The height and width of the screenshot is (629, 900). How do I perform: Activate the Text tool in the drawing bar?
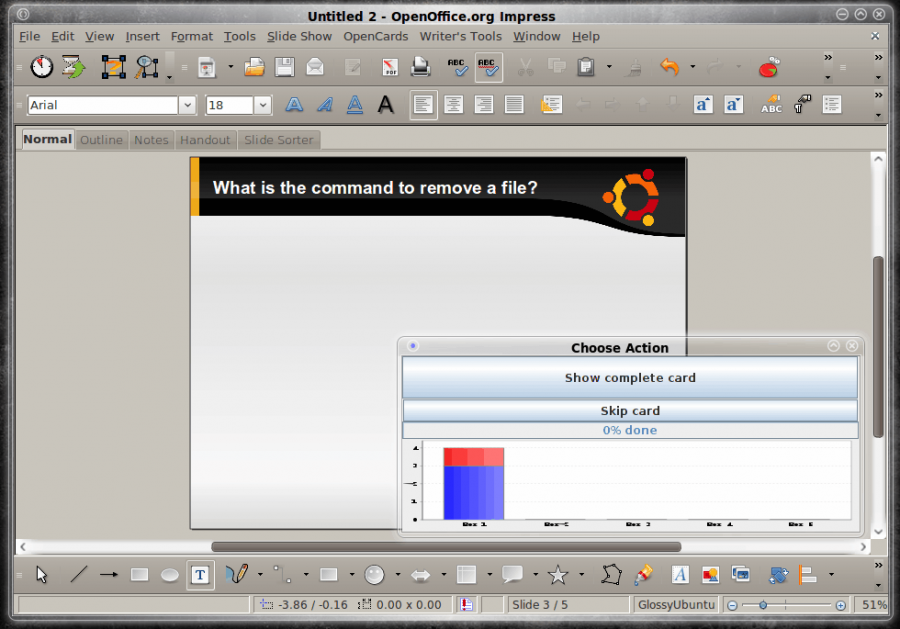[x=200, y=575]
